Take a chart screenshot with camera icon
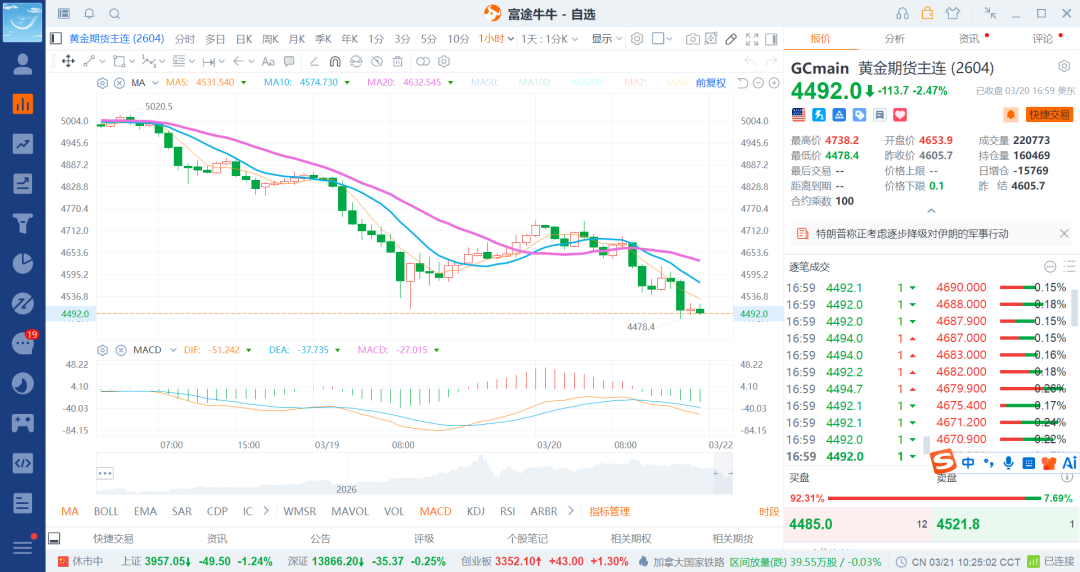The height and width of the screenshot is (572, 1080). (x=692, y=39)
